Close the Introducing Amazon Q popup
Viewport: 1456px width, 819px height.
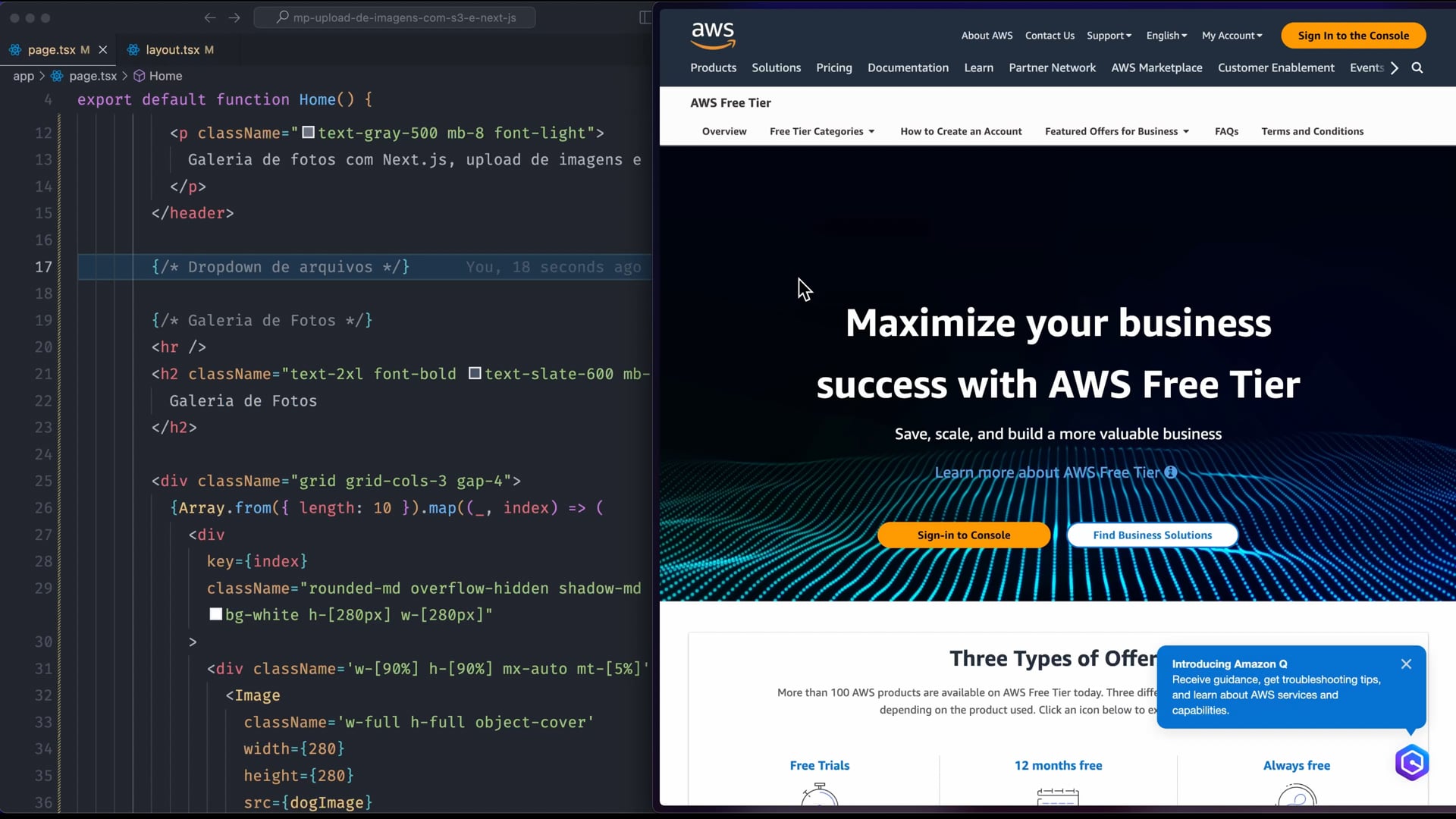[x=1406, y=664]
